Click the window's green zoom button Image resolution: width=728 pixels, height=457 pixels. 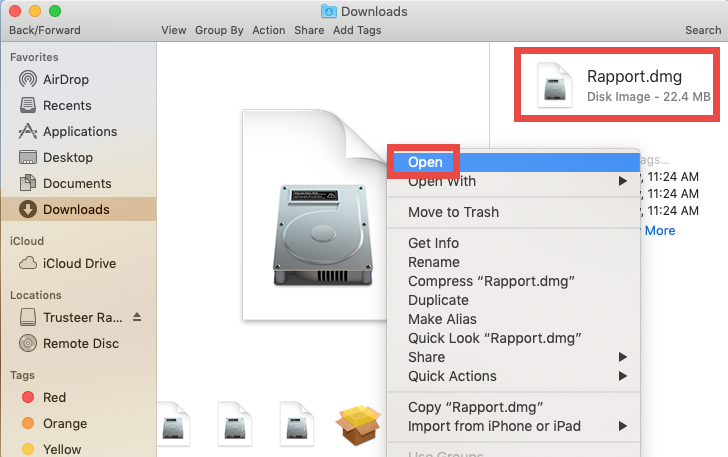tap(55, 11)
